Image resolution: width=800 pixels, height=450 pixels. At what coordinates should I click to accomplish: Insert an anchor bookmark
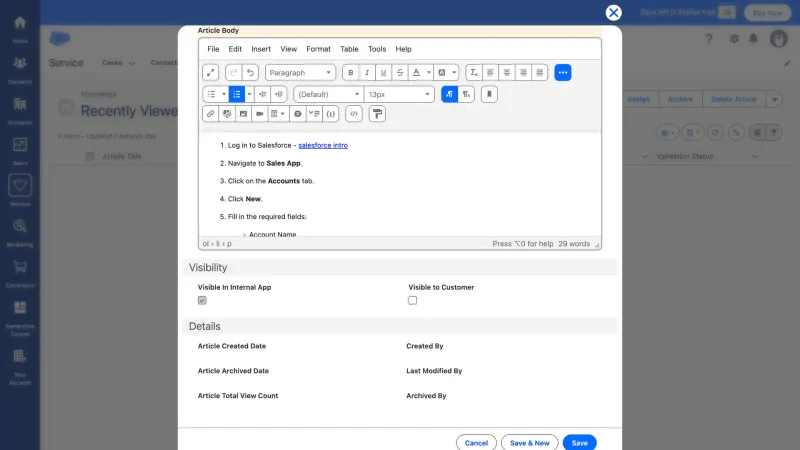489,94
